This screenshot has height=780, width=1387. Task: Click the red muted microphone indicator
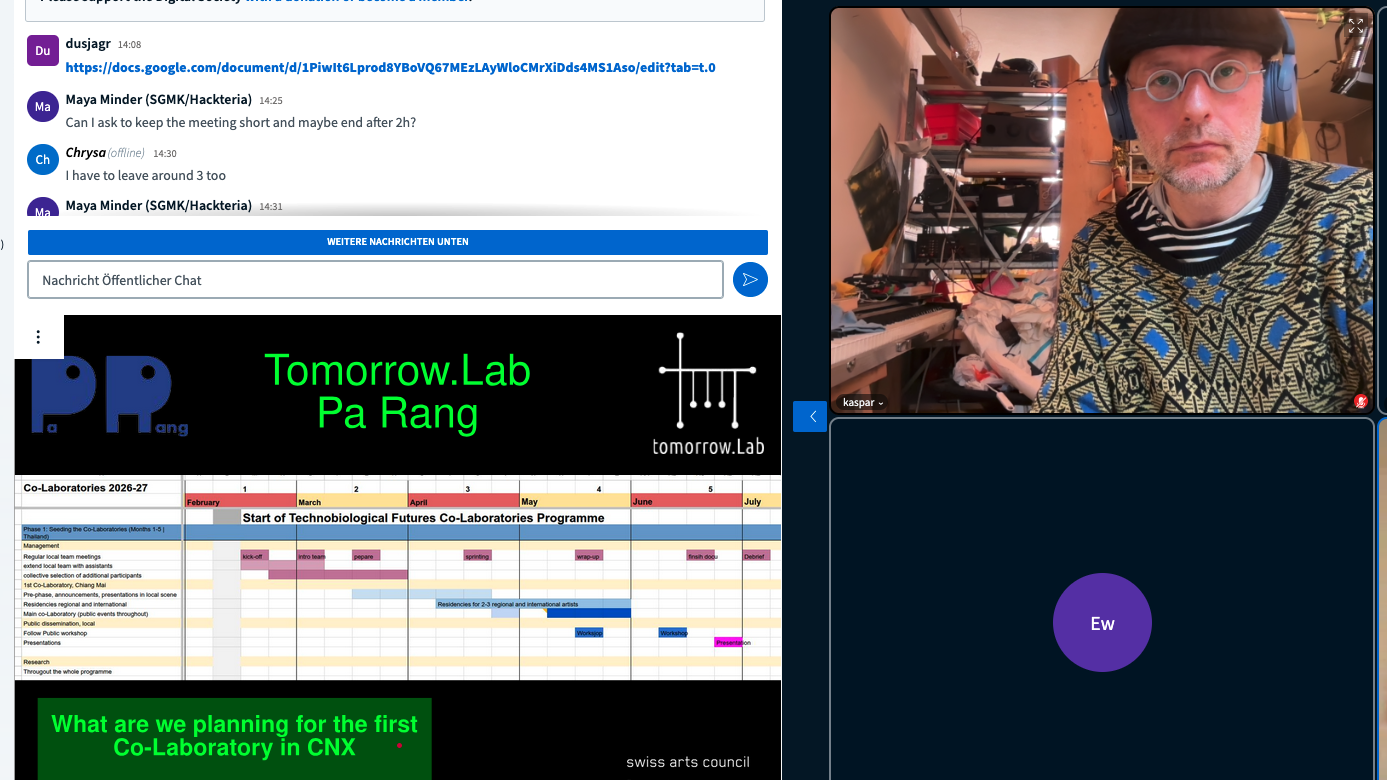pyautogui.click(x=1360, y=401)
